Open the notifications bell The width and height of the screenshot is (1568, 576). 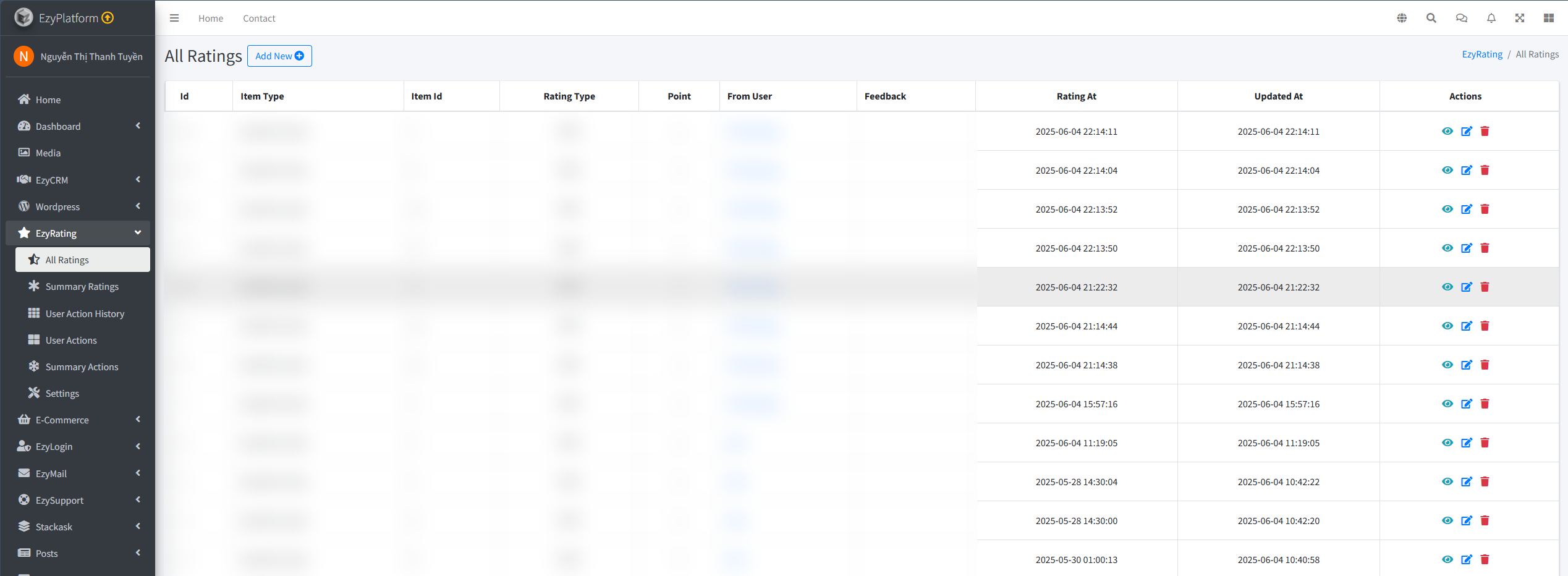coord(1491,18)
